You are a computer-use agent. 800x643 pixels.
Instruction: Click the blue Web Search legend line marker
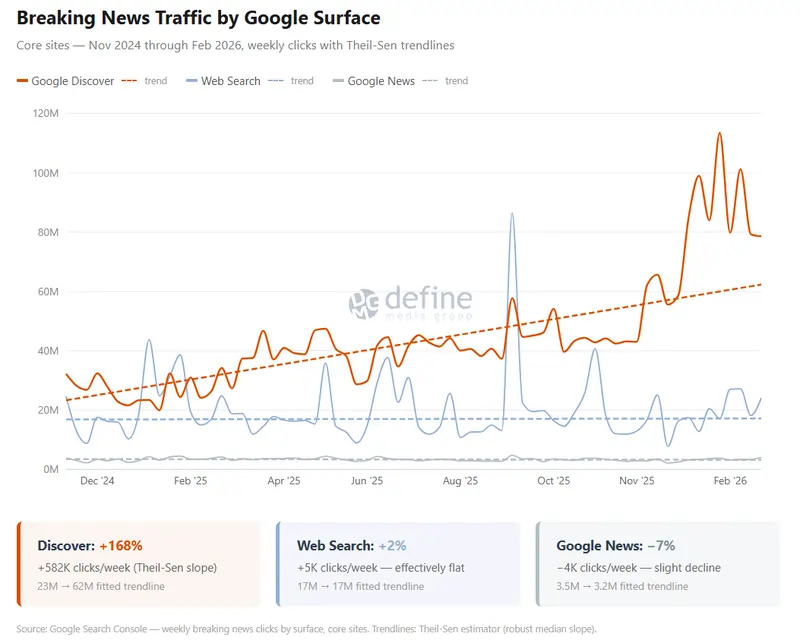[192, 81]
